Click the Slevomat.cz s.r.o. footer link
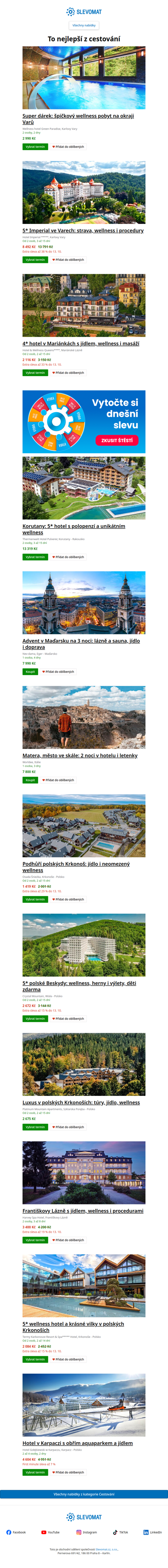This screenshot has height=1568, width=168. [x=107, y=1549]
